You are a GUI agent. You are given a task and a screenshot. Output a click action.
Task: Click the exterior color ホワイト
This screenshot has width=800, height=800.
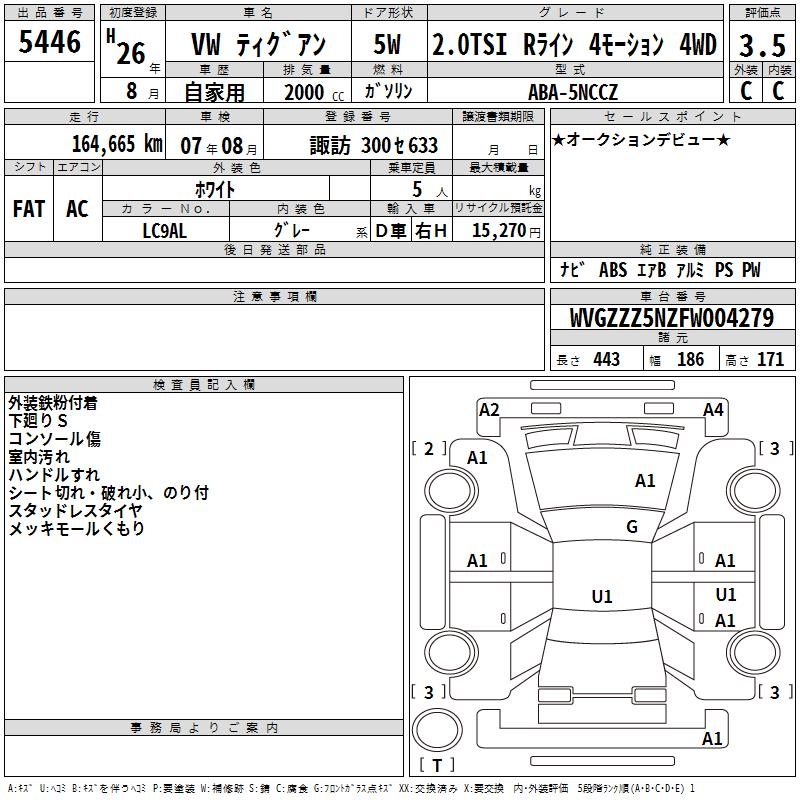coord(215,189)
